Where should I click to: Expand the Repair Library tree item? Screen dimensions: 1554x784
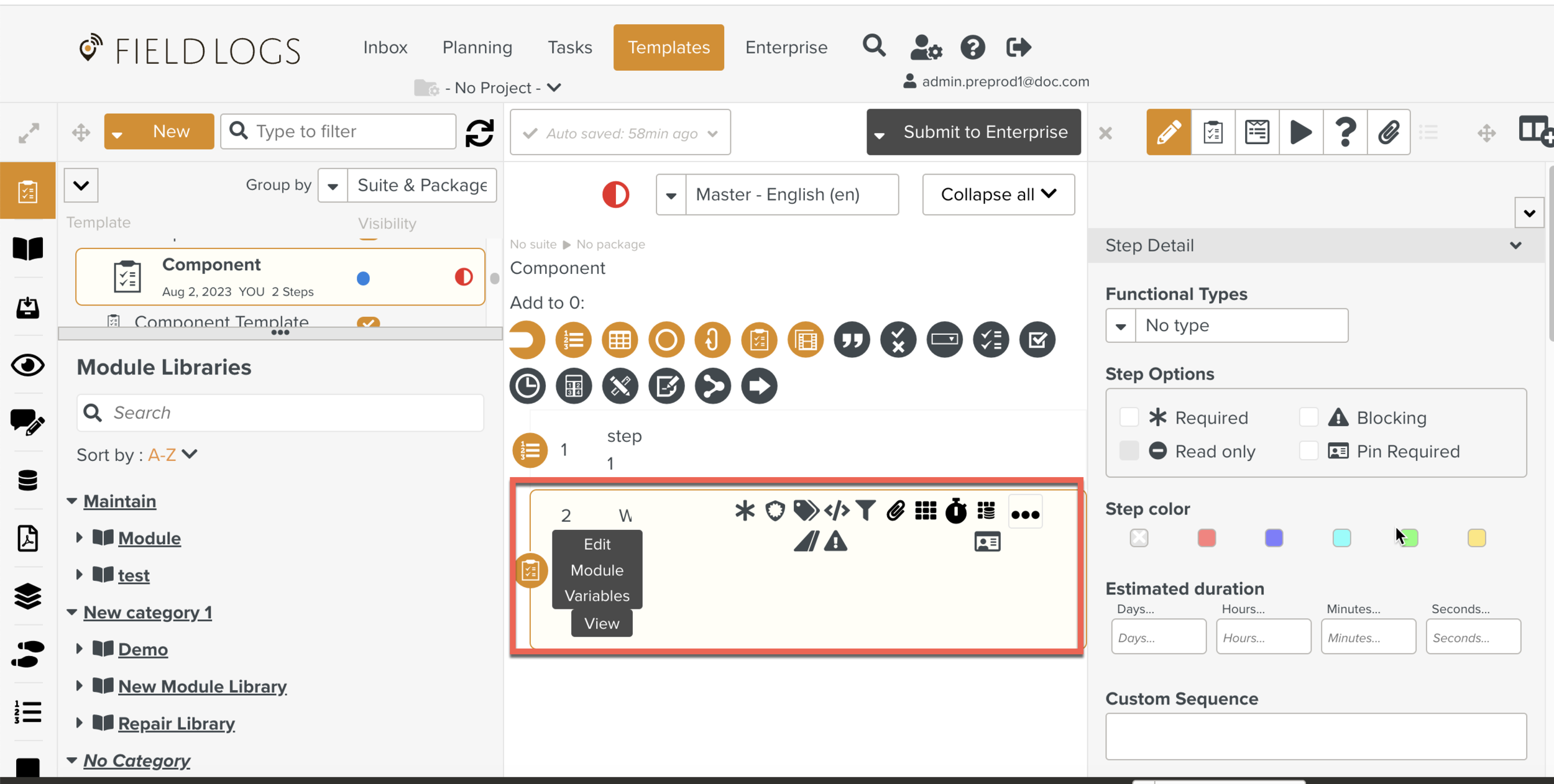point(80,722)
